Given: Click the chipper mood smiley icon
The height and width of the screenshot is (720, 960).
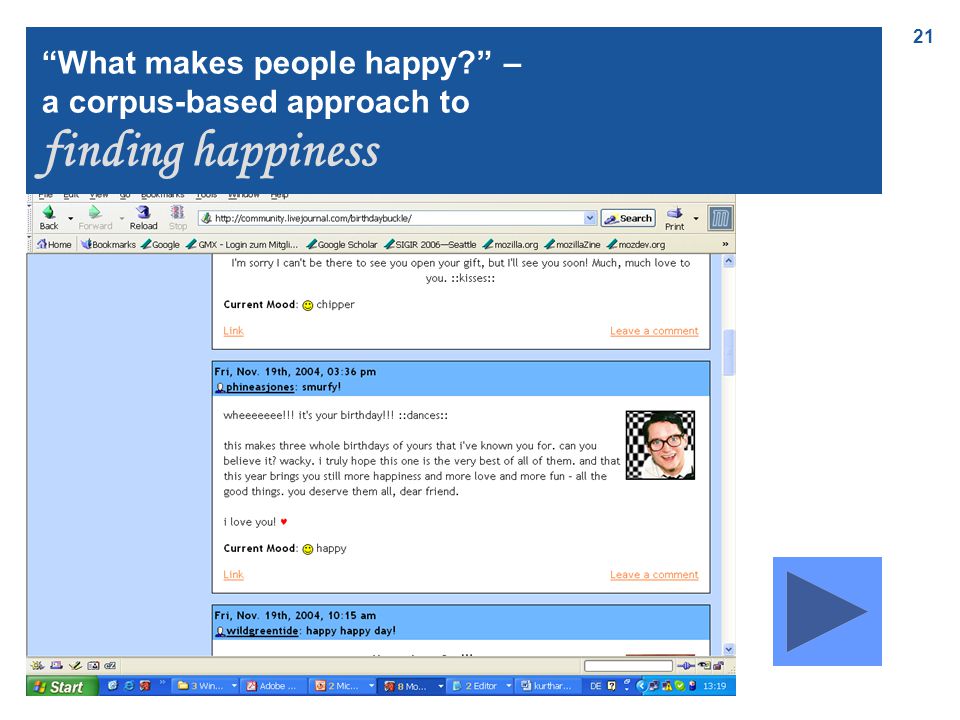Looking at the screenshot, I should tap(308, 306).
